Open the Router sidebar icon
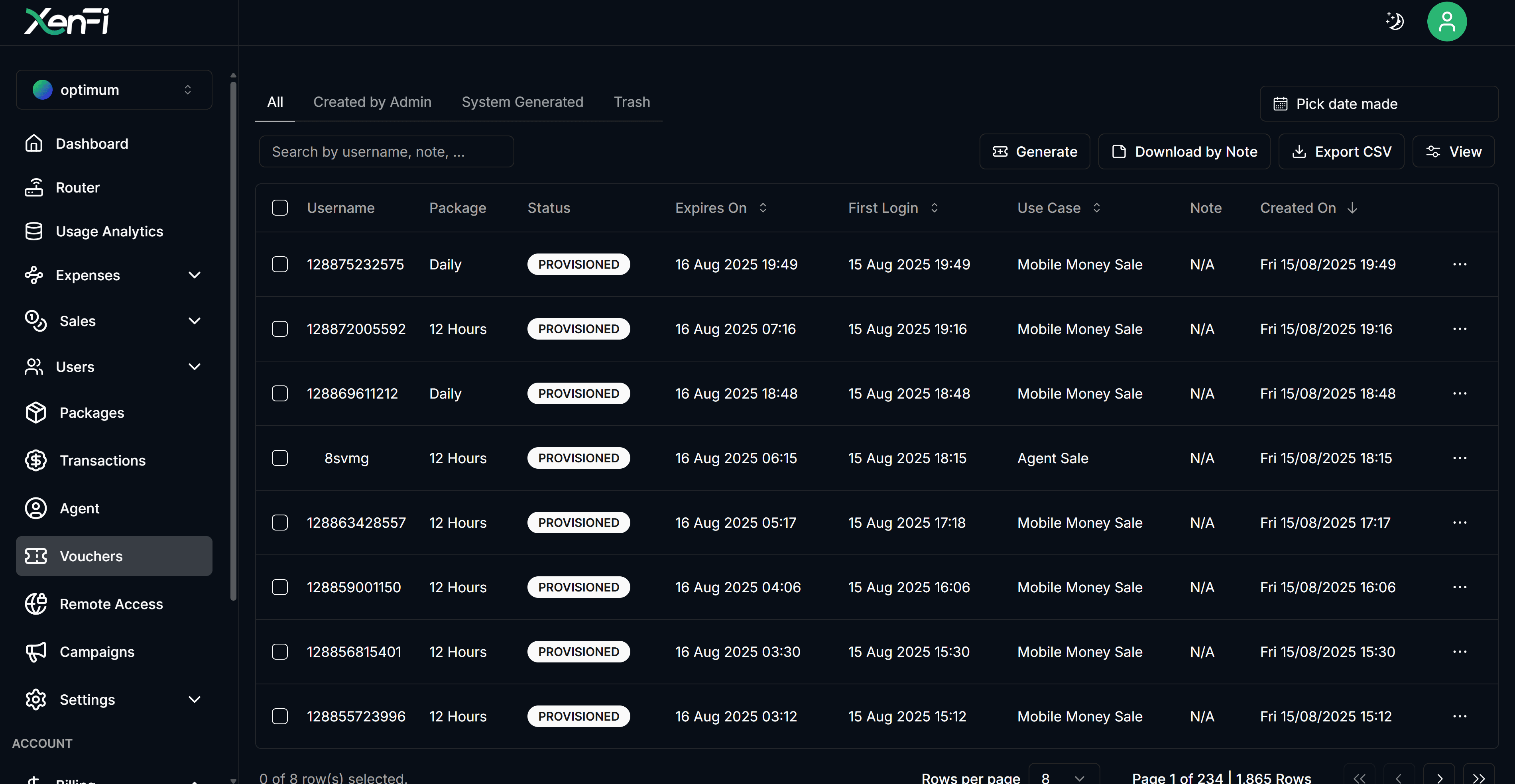Screen dimensions: 1515x784 coord(34,188)
